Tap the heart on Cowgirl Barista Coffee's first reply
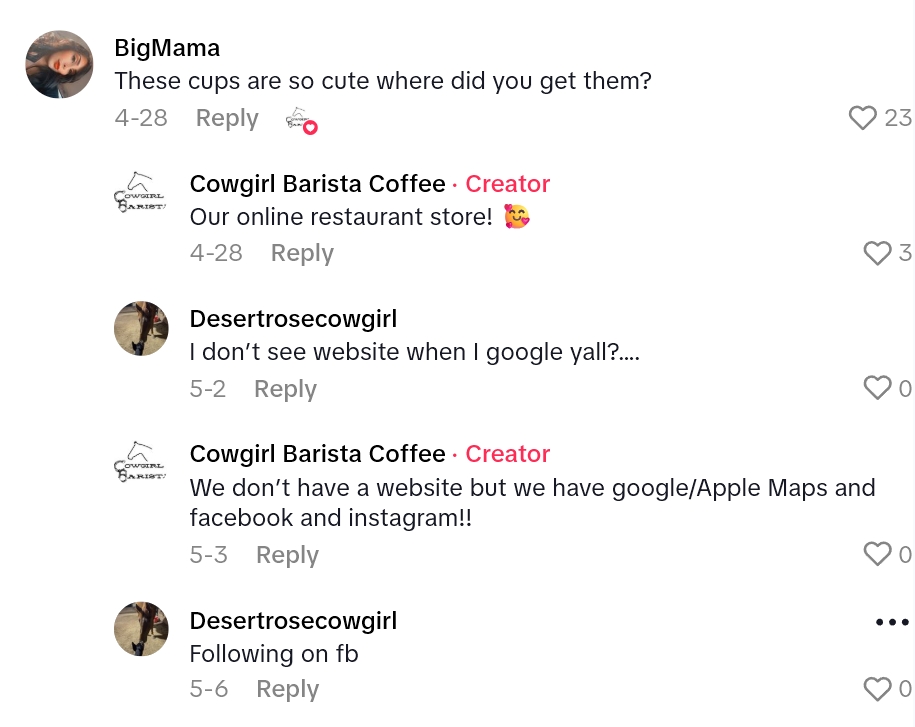915x727 pixels. click(x=877, y=253)
